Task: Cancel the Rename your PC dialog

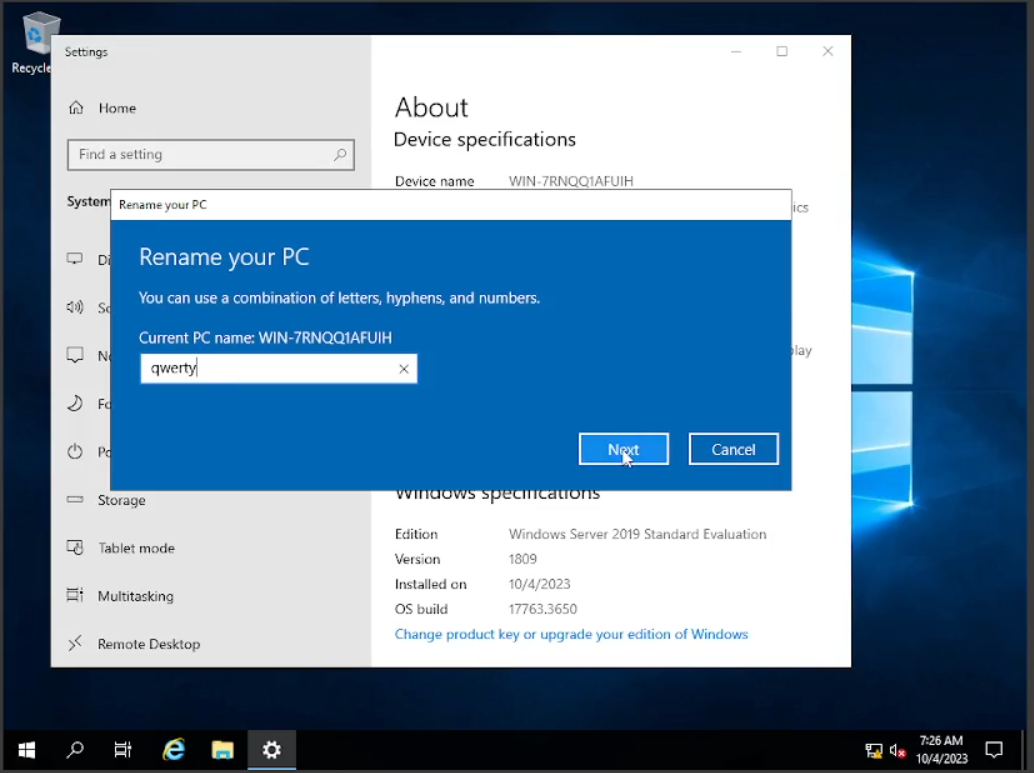Action: pos(733,449)
